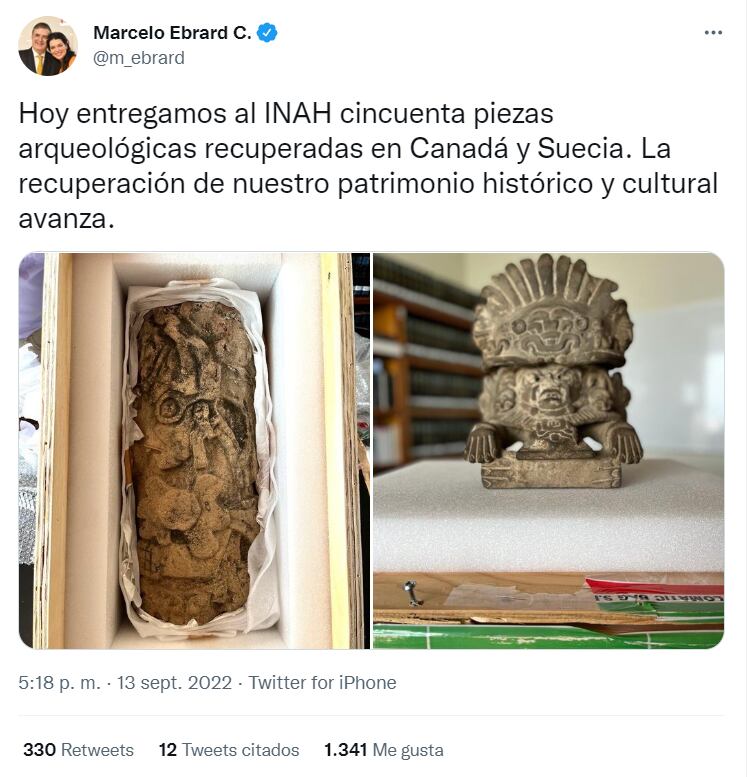Open Marcelo Ebrard's profile picture
748x777 pixels.
point(48,46)
